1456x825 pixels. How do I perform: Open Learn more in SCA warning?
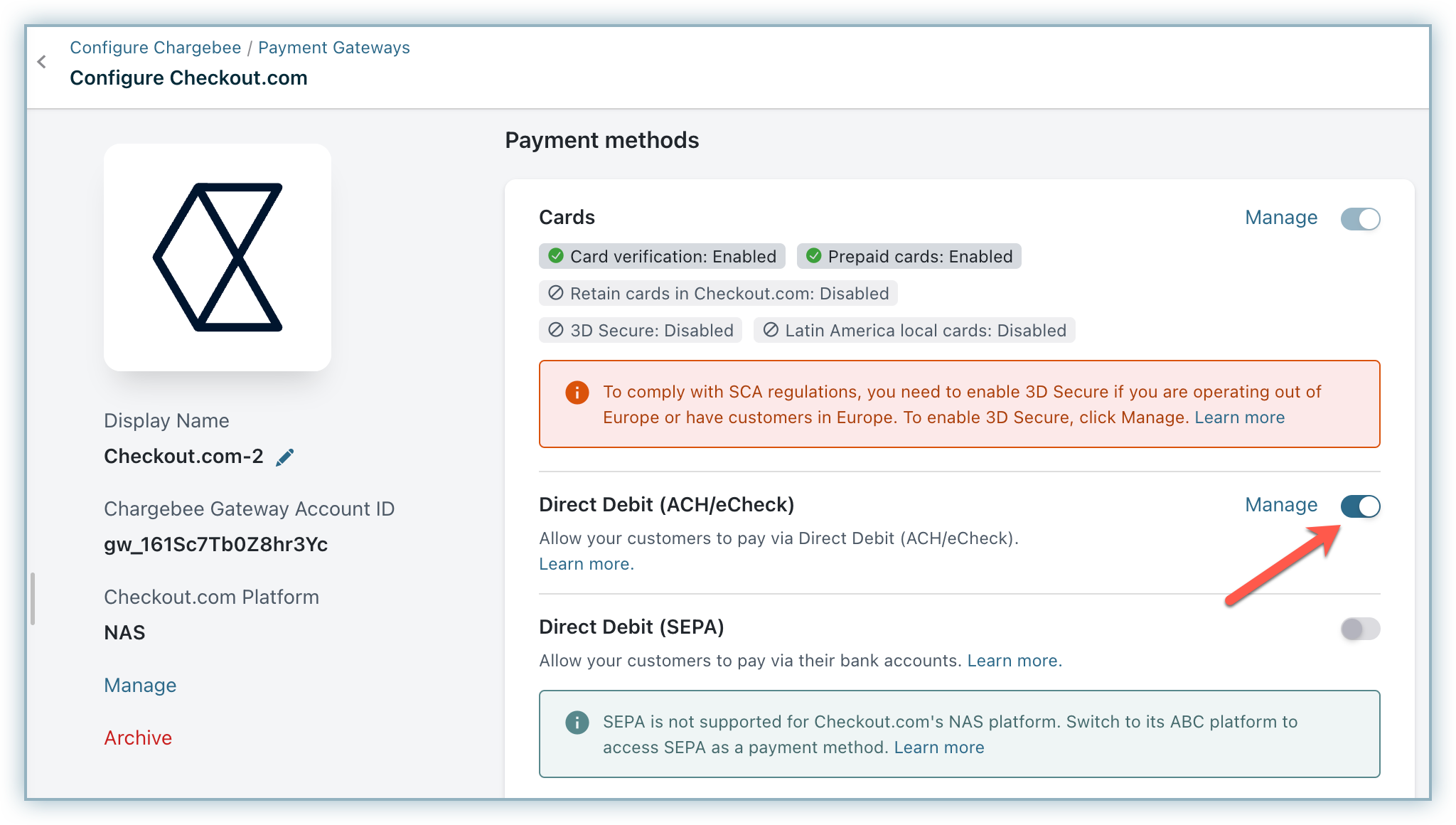1239,417
